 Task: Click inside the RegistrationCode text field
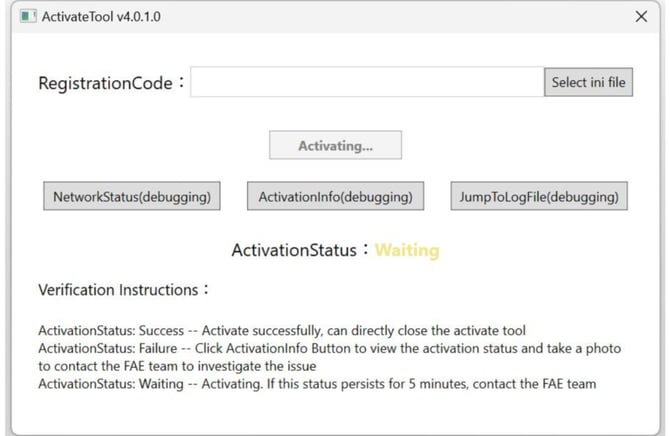(x=366, y=83)
